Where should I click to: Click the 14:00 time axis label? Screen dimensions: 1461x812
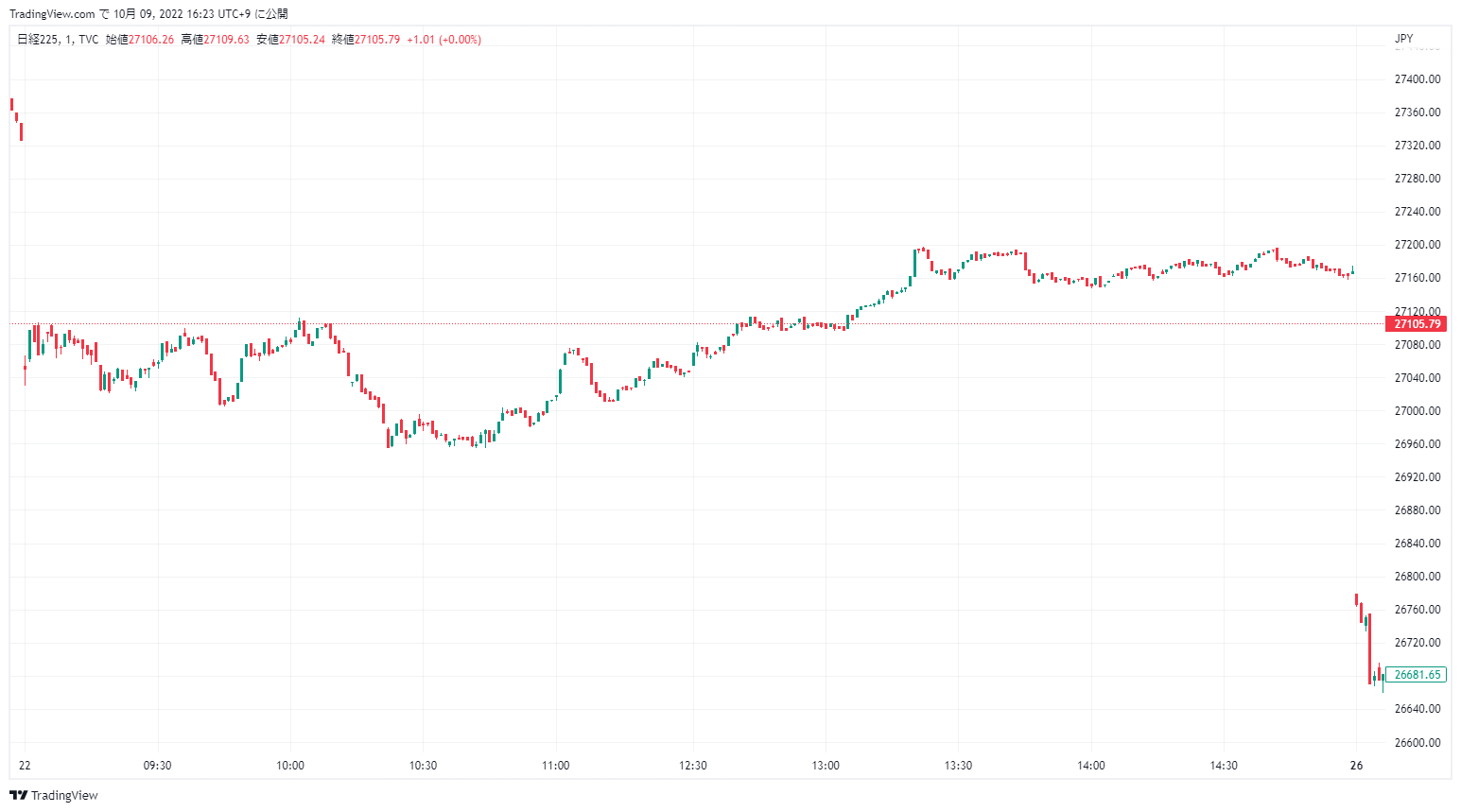(x=1091, y=766)
